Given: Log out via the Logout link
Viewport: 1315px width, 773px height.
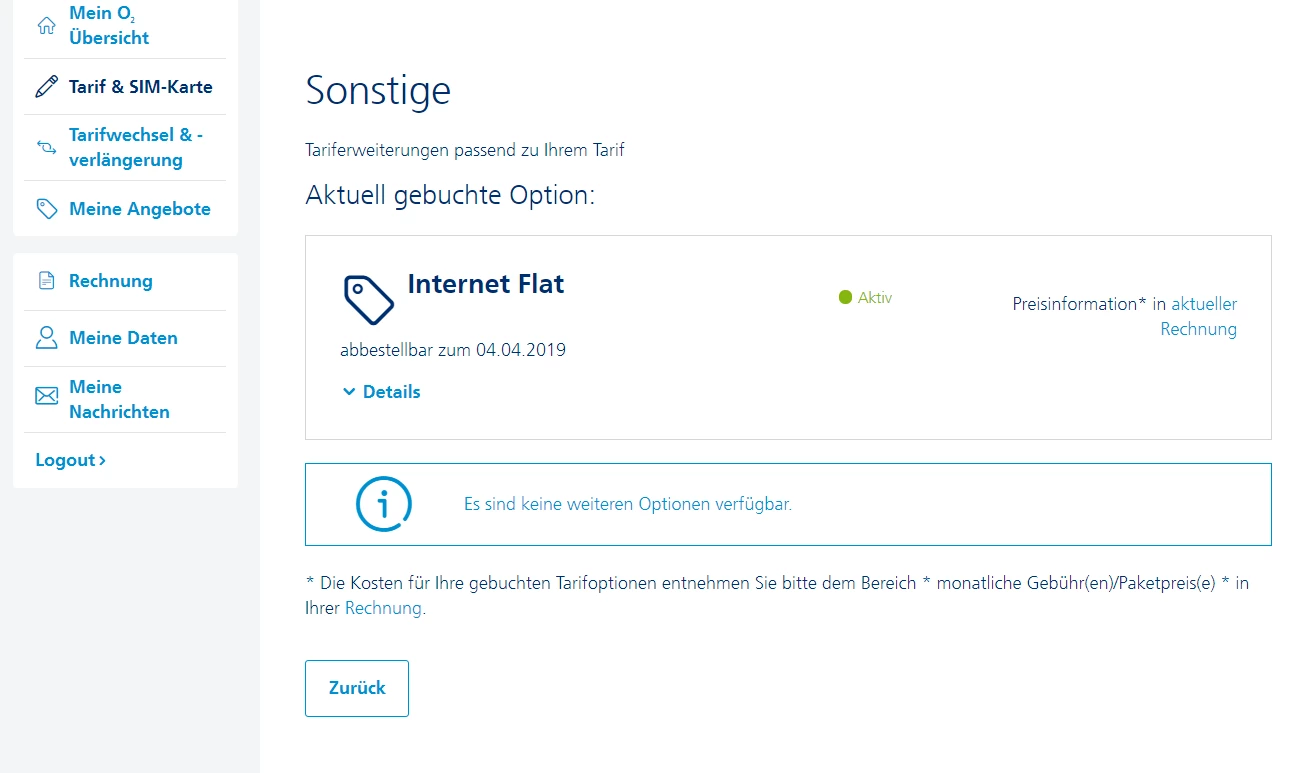Looking at the screenshot, I should tap(70, 460).
